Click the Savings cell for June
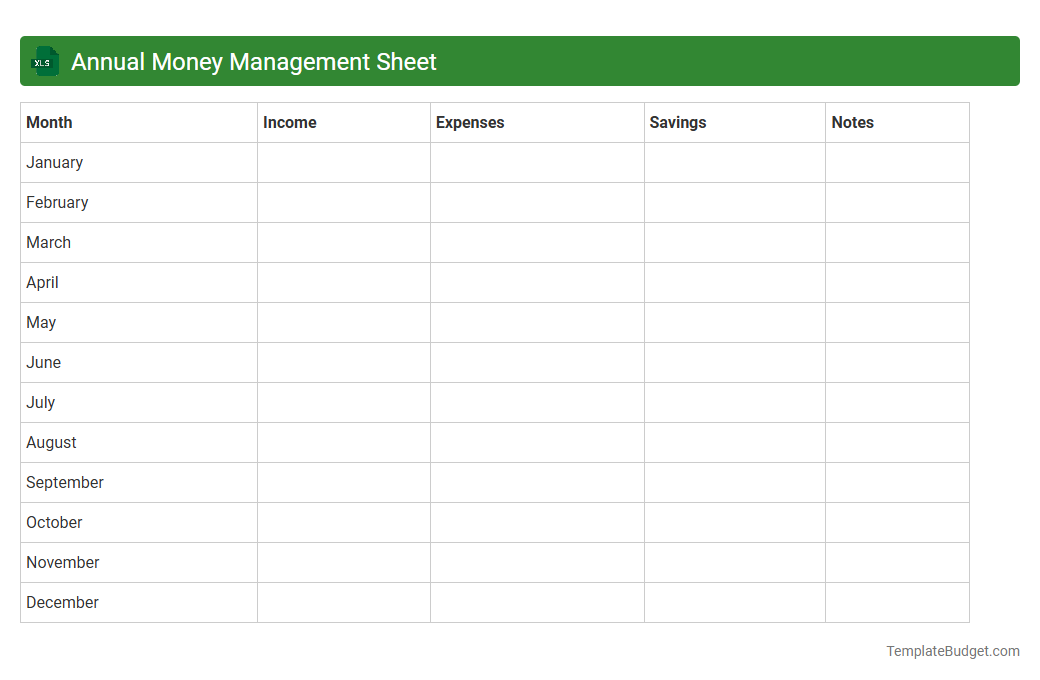1040x680 pixels. [x=734, y=362]
